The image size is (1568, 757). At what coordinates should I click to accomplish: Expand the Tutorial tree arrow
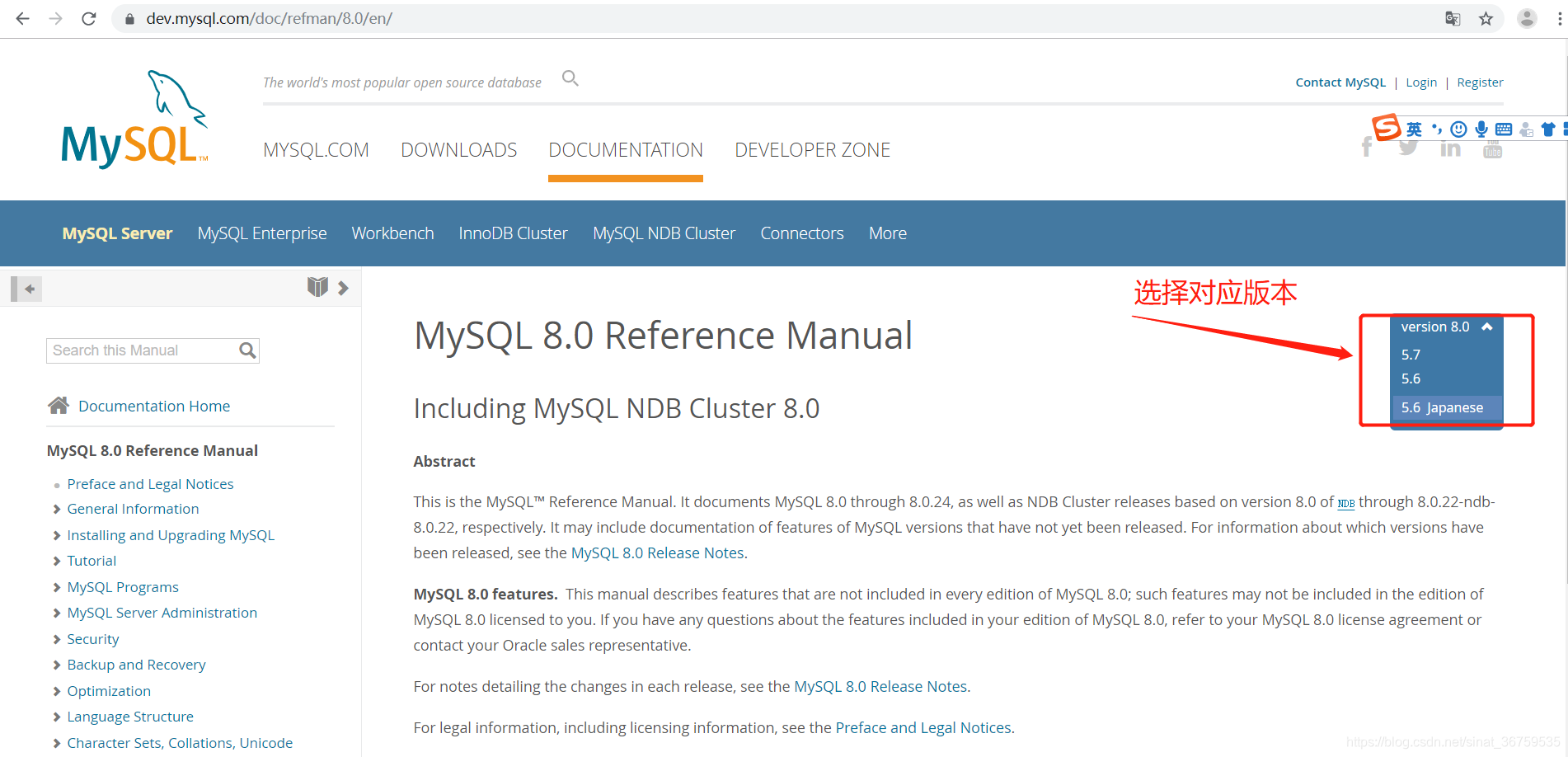(x=57, y=561)
